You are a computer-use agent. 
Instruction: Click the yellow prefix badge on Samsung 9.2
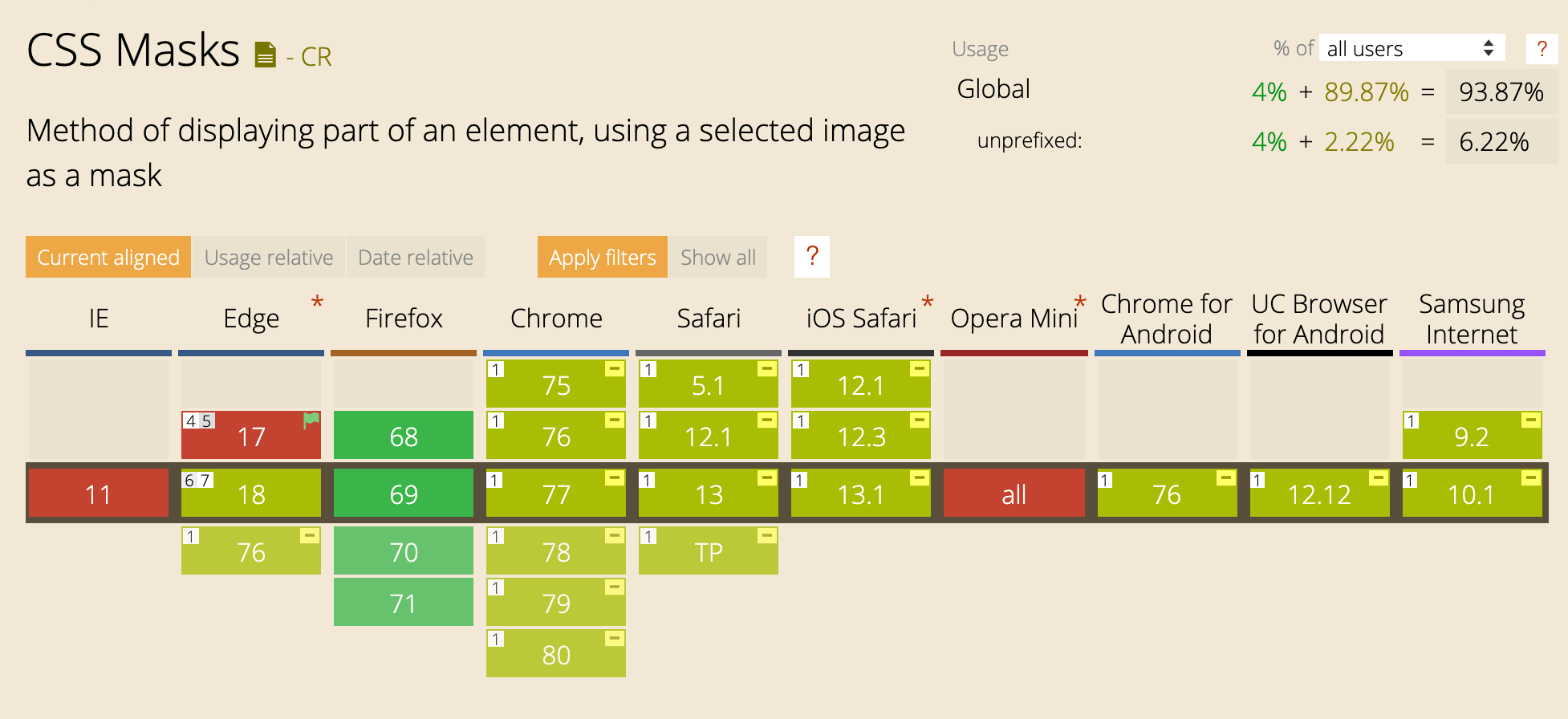[1531, 420]
